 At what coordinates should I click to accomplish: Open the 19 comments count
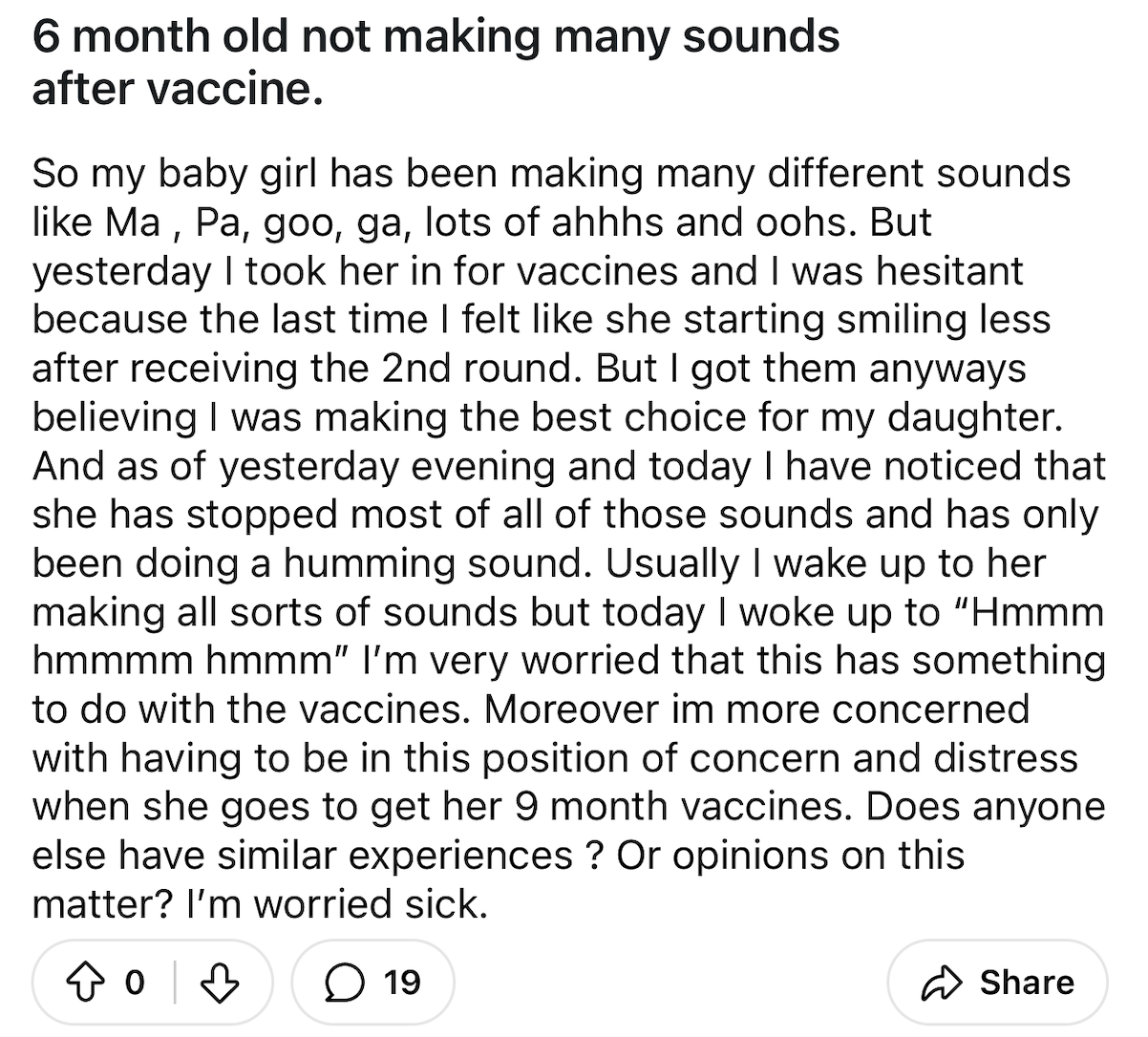click(402, 983)
